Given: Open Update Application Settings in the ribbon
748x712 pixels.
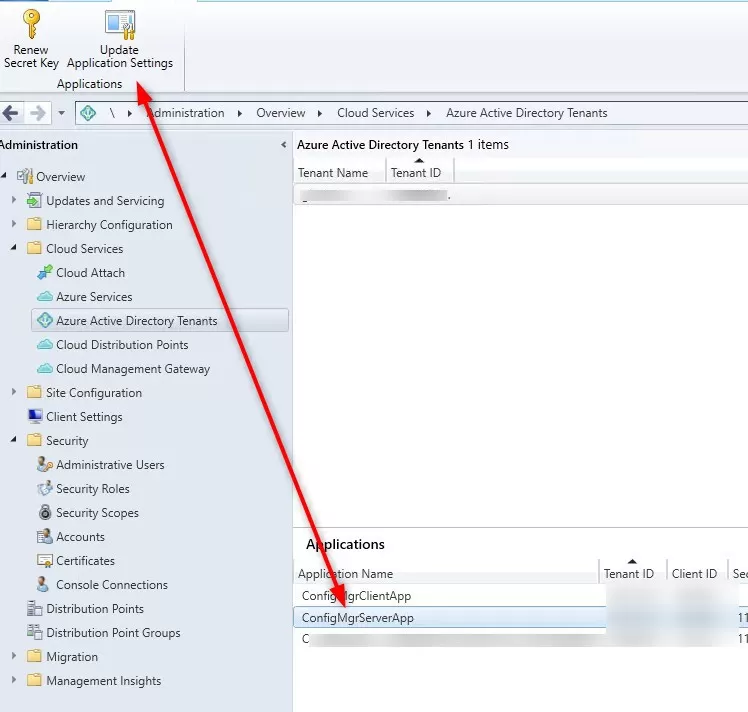Looking at the screenshot, I should point(120,40).
